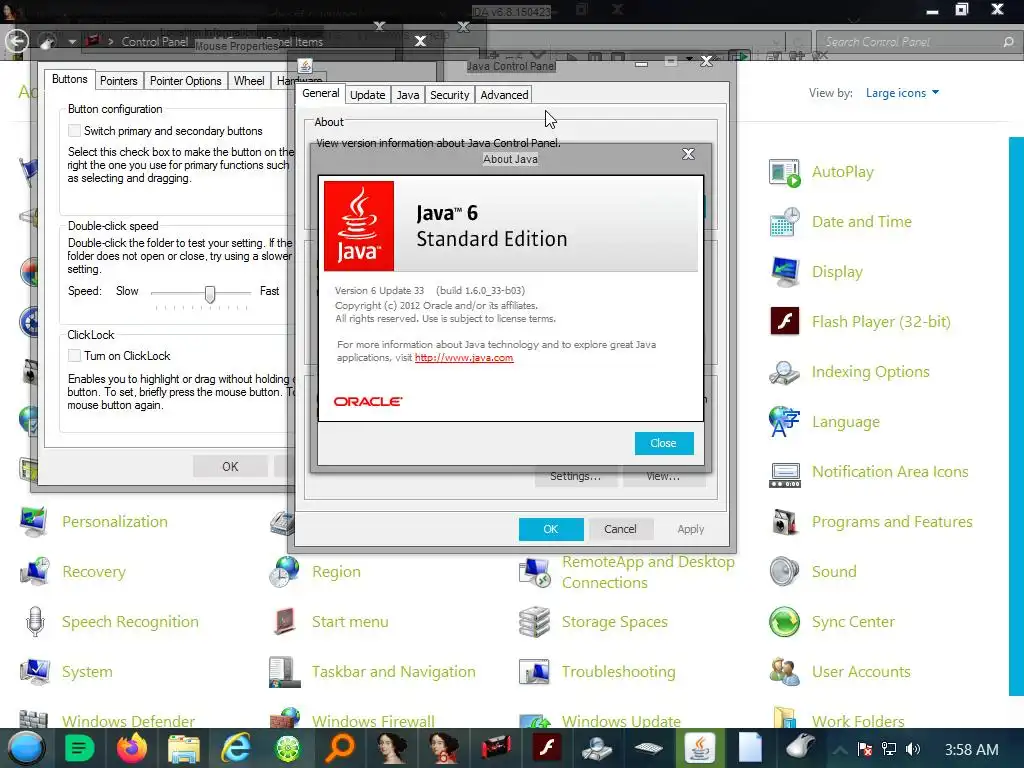
Task: Check Turn on ClickLock checkbox
Action: [74, 355]
